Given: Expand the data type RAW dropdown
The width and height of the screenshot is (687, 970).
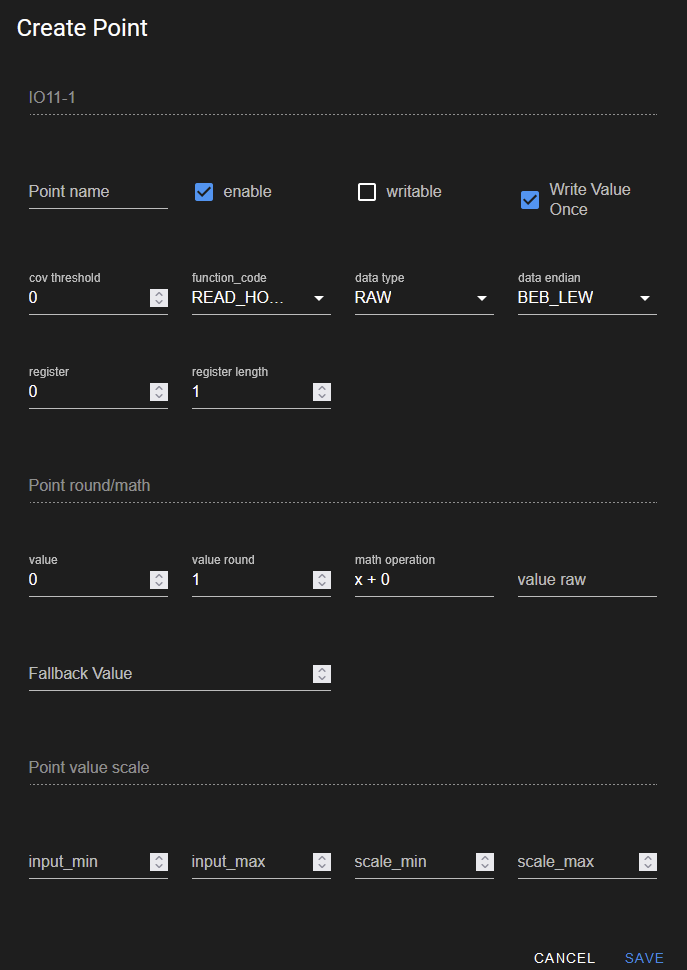Looking at the screenshot, I should 424,298.
